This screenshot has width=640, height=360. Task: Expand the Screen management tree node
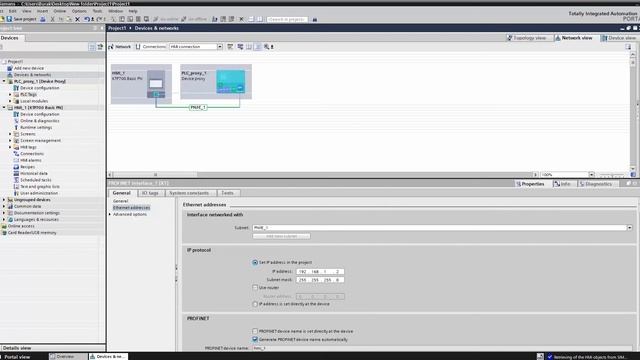coord(10,140)
